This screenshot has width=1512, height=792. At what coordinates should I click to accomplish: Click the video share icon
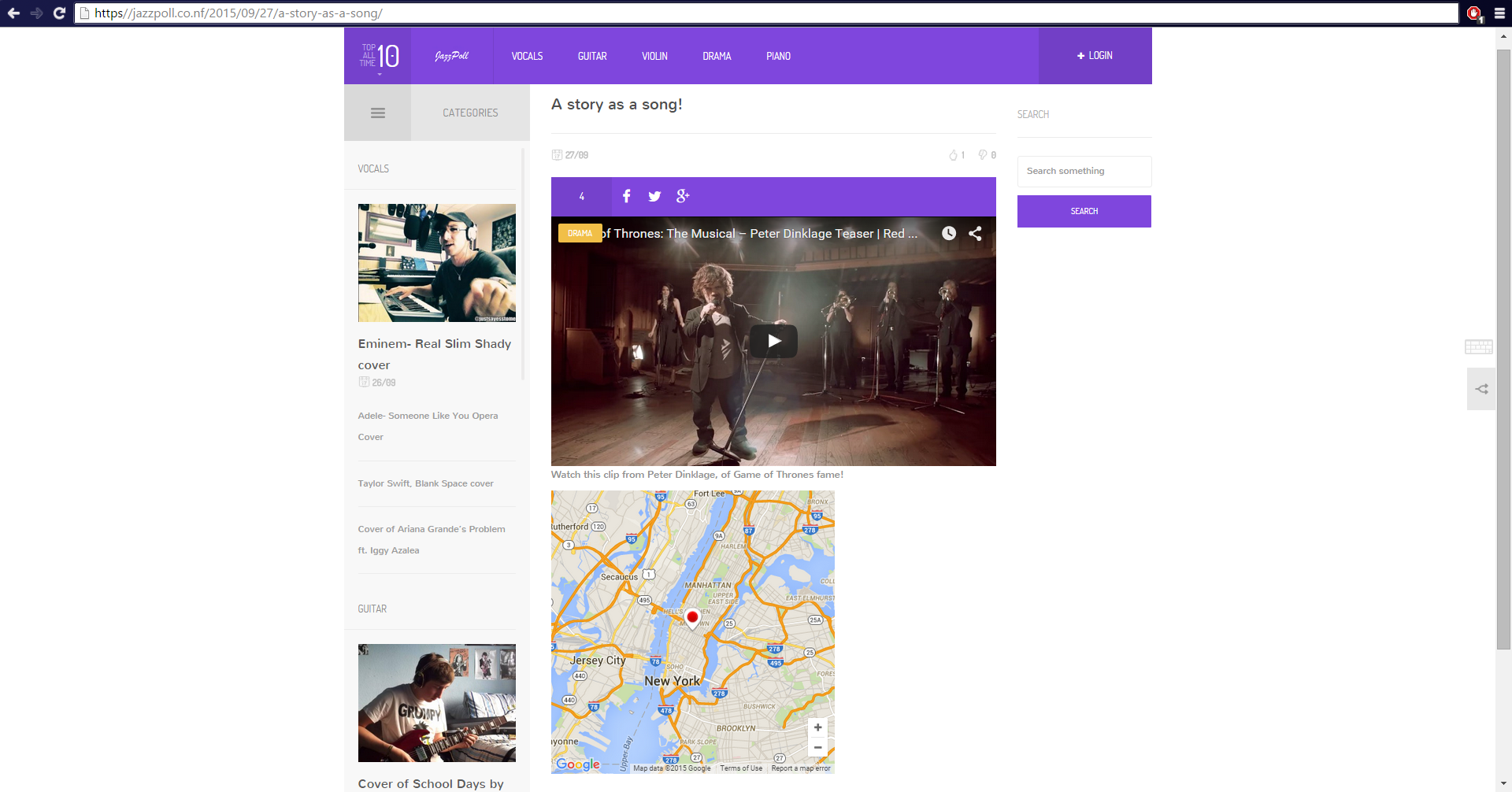[975, 233]
